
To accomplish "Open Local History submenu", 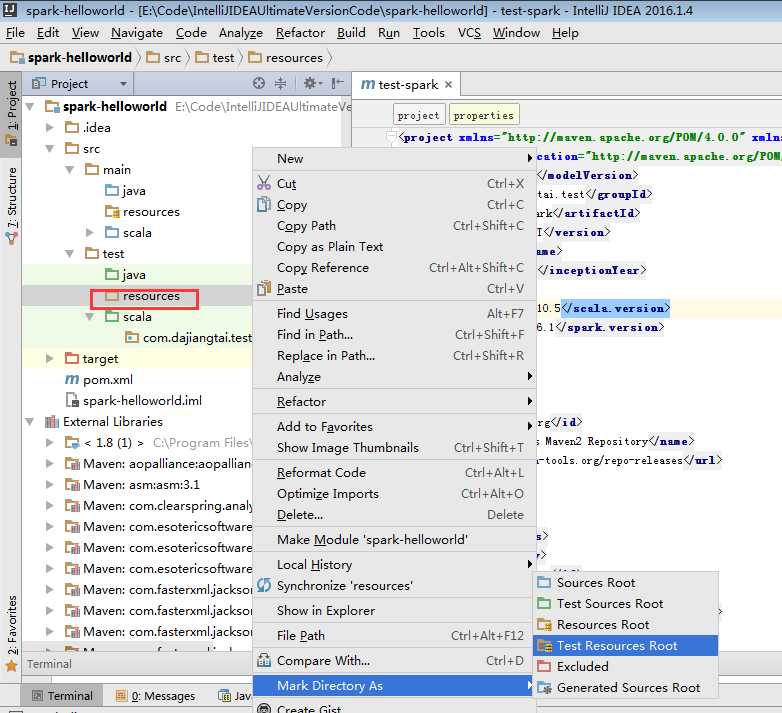I will point(394,564).
